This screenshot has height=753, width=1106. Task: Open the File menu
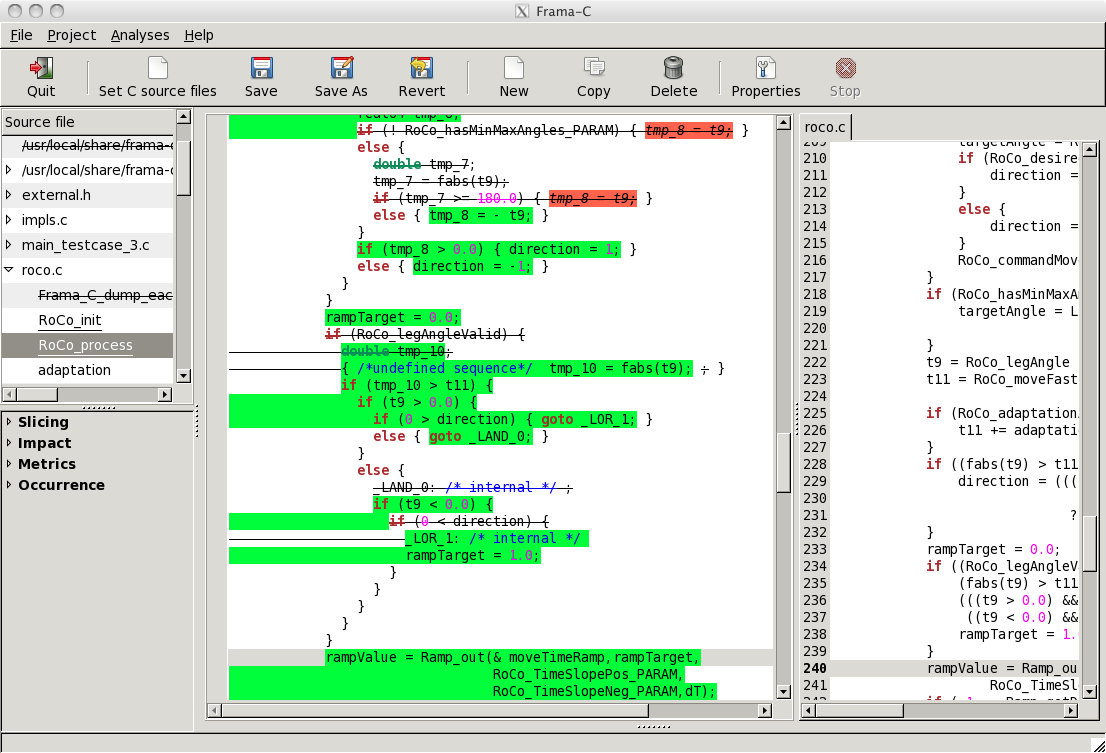(x=21, y=35)
